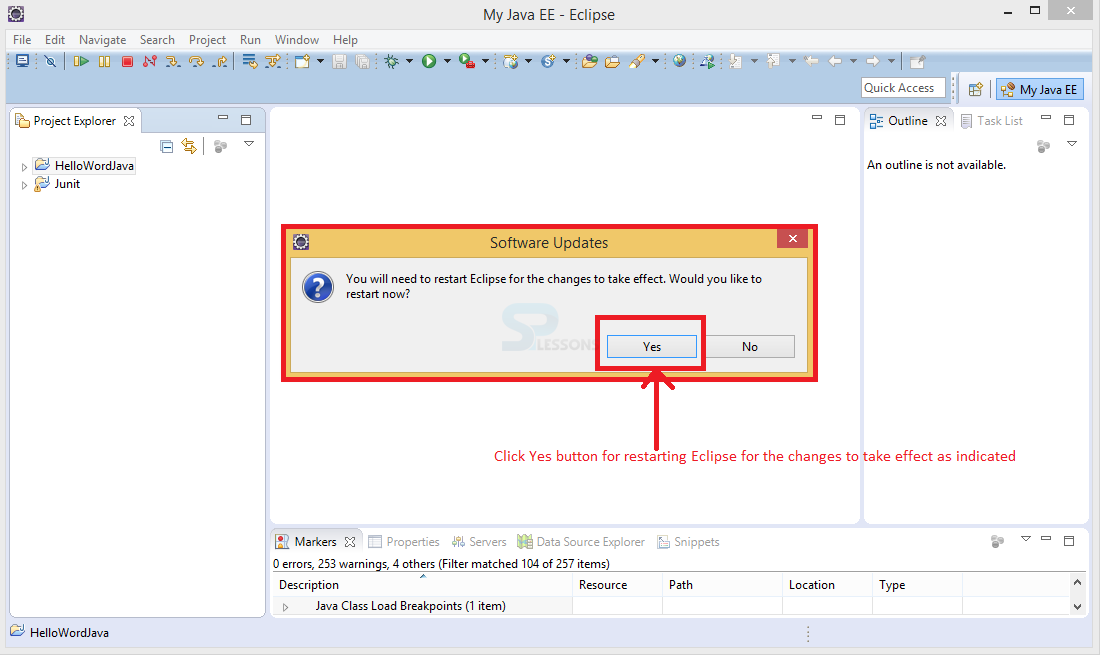Open the External Tools dropdown arrow
This screenshot has height=655, width=1100.
(485, 62)
